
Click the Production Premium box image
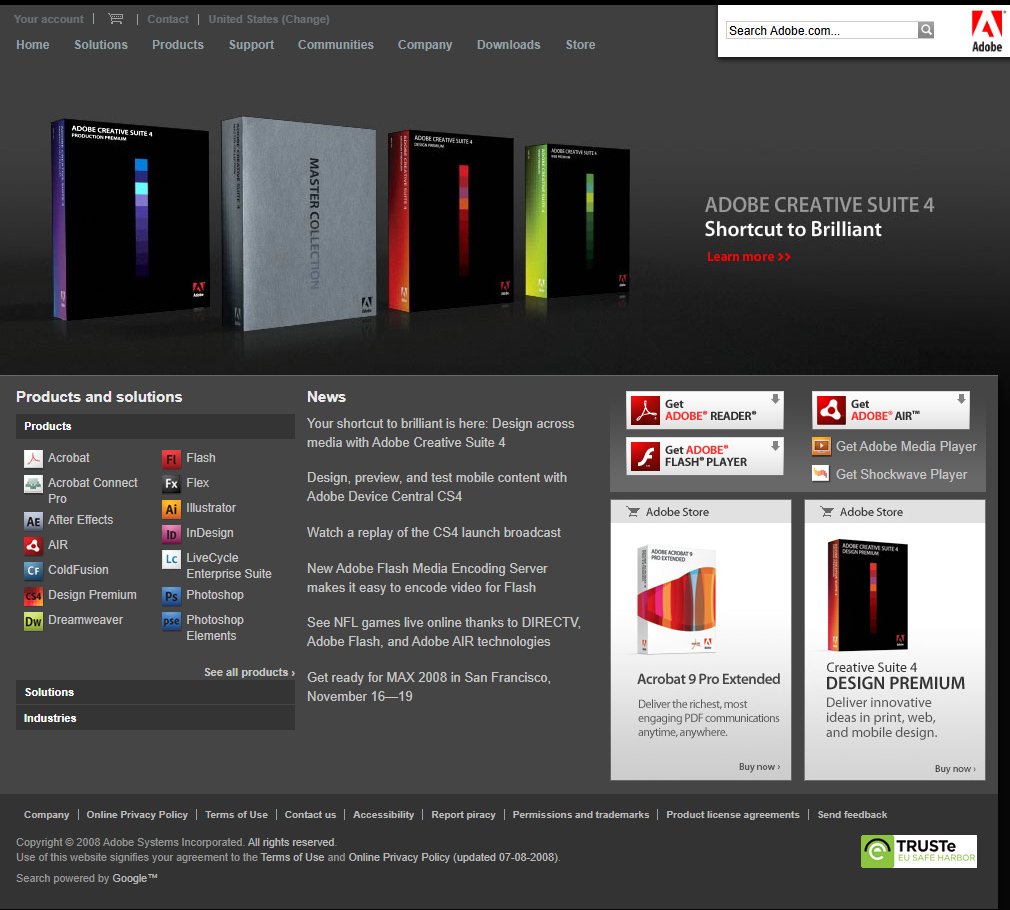[131, 219]
